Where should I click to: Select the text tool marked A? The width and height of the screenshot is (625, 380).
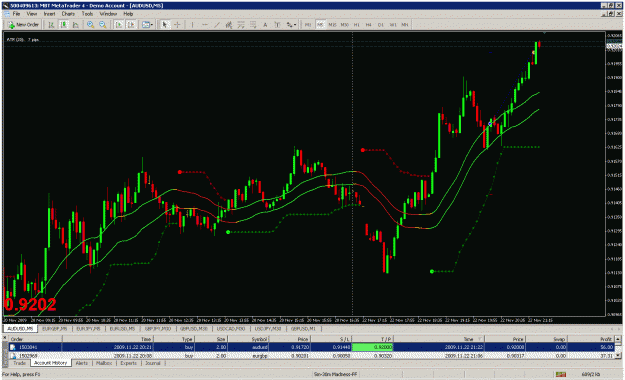[x=265, y=25]
